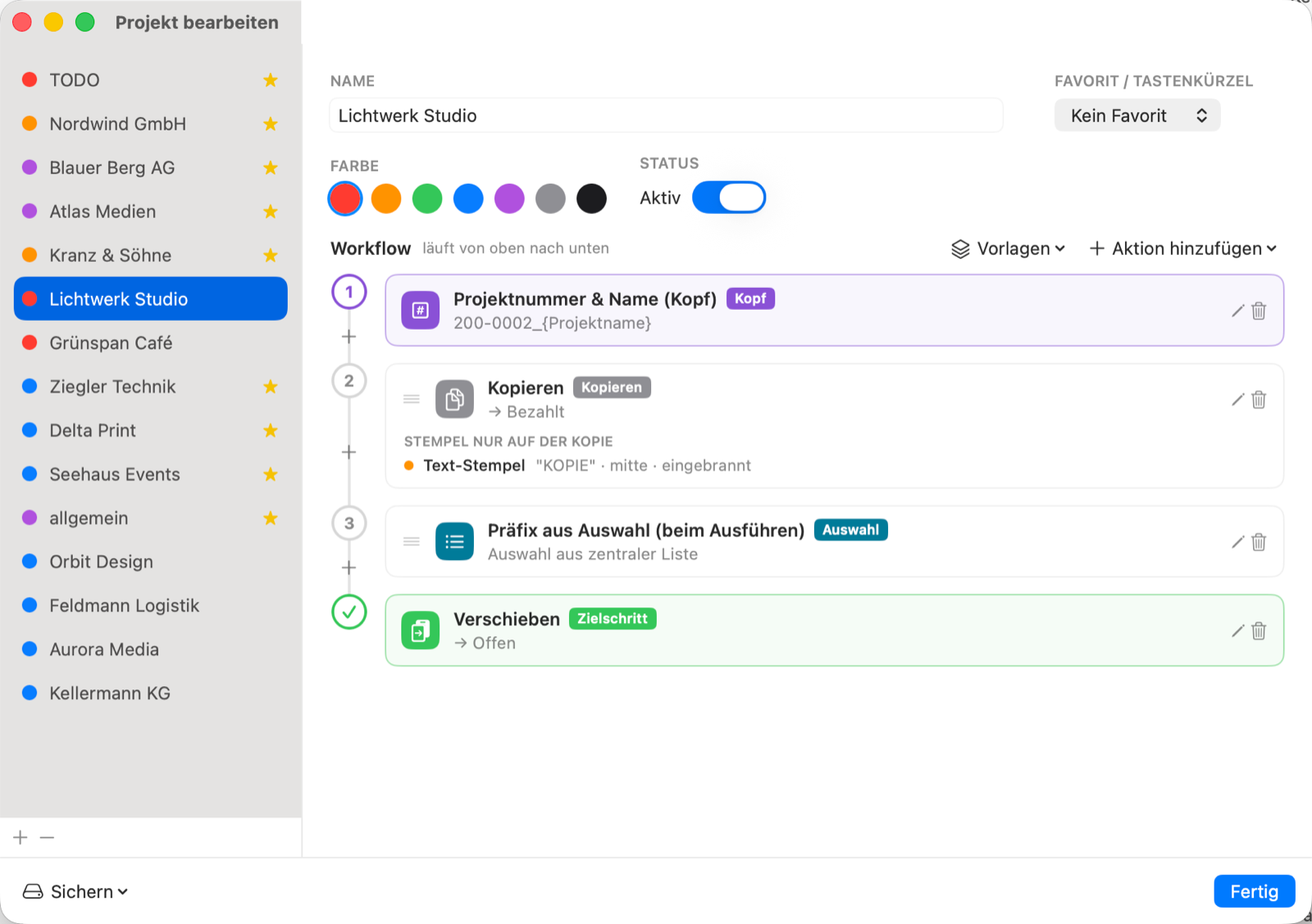Insert a step after step 3 with plus
This screenshot has width=1312, height=924.
coord(348,568)
